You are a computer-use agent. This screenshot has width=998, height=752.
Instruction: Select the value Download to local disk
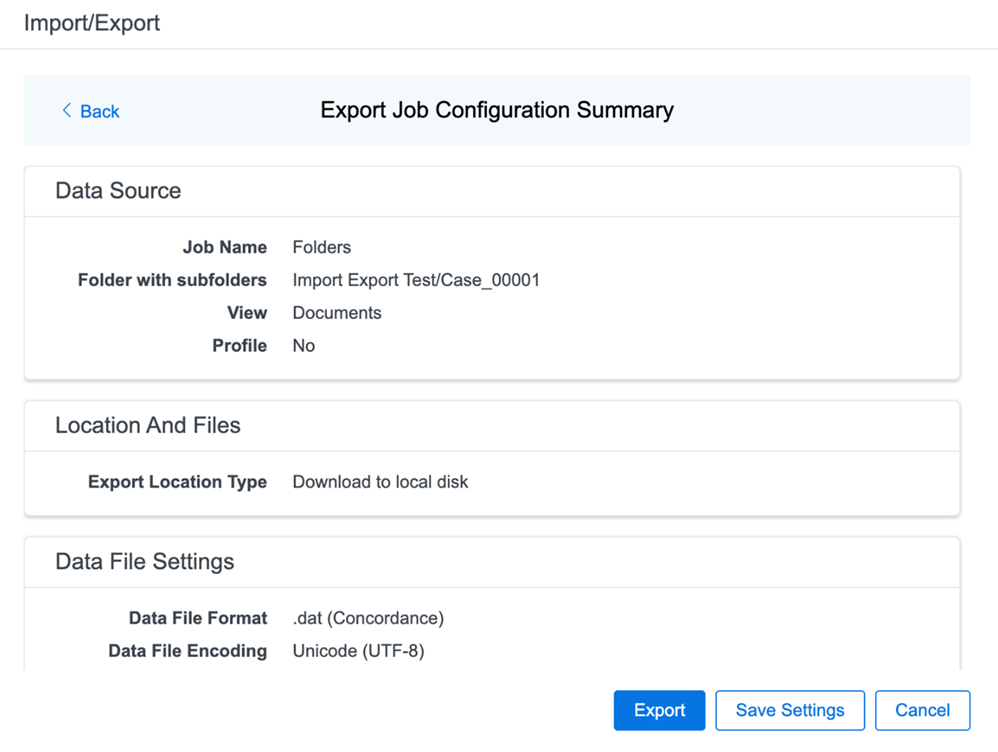(380, 482)
